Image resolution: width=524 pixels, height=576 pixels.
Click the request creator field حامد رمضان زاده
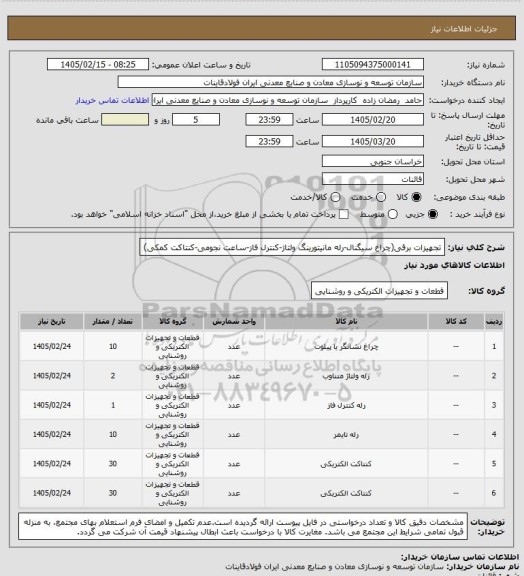point(287,100)
